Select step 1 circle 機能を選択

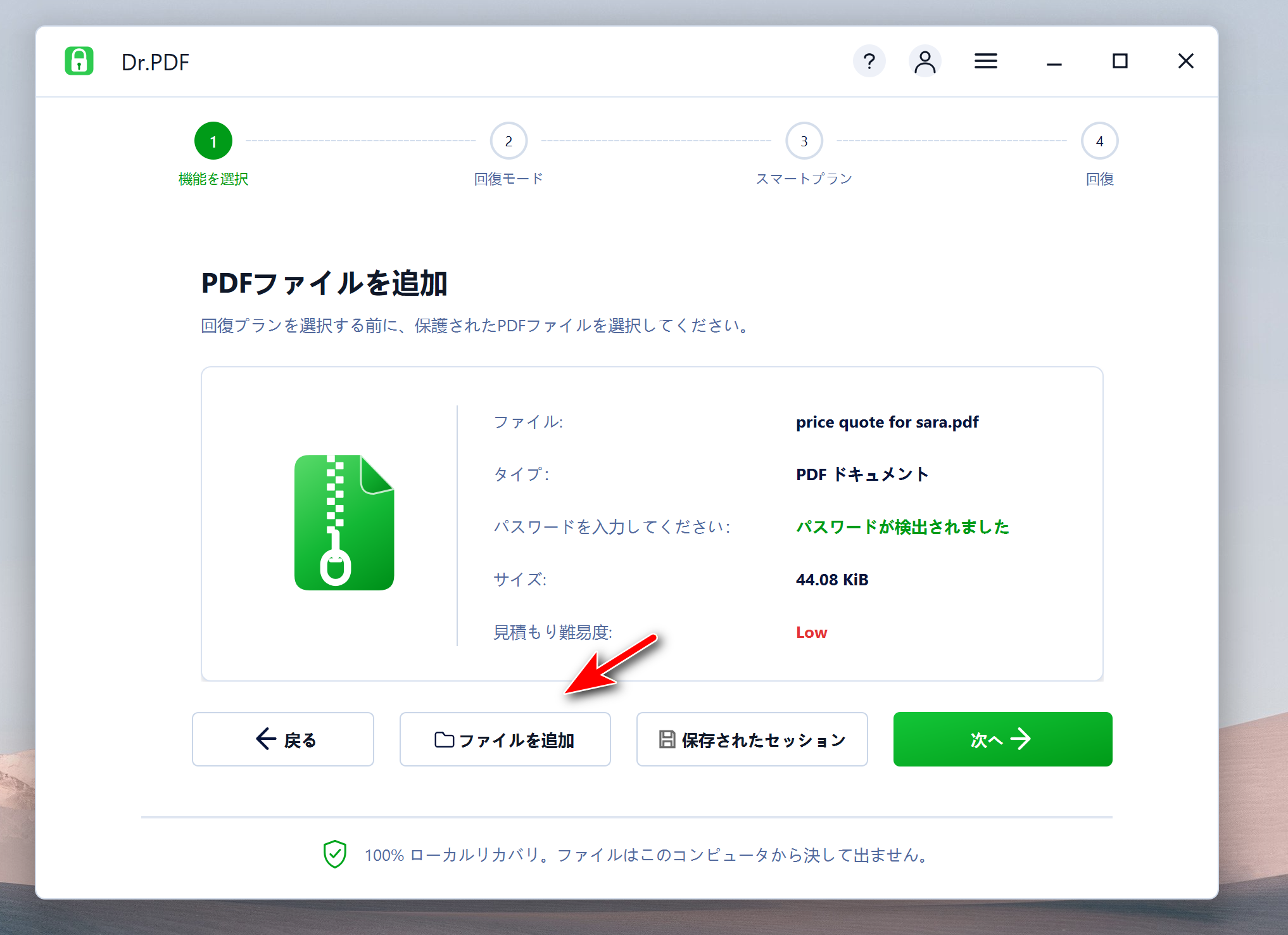213,141
